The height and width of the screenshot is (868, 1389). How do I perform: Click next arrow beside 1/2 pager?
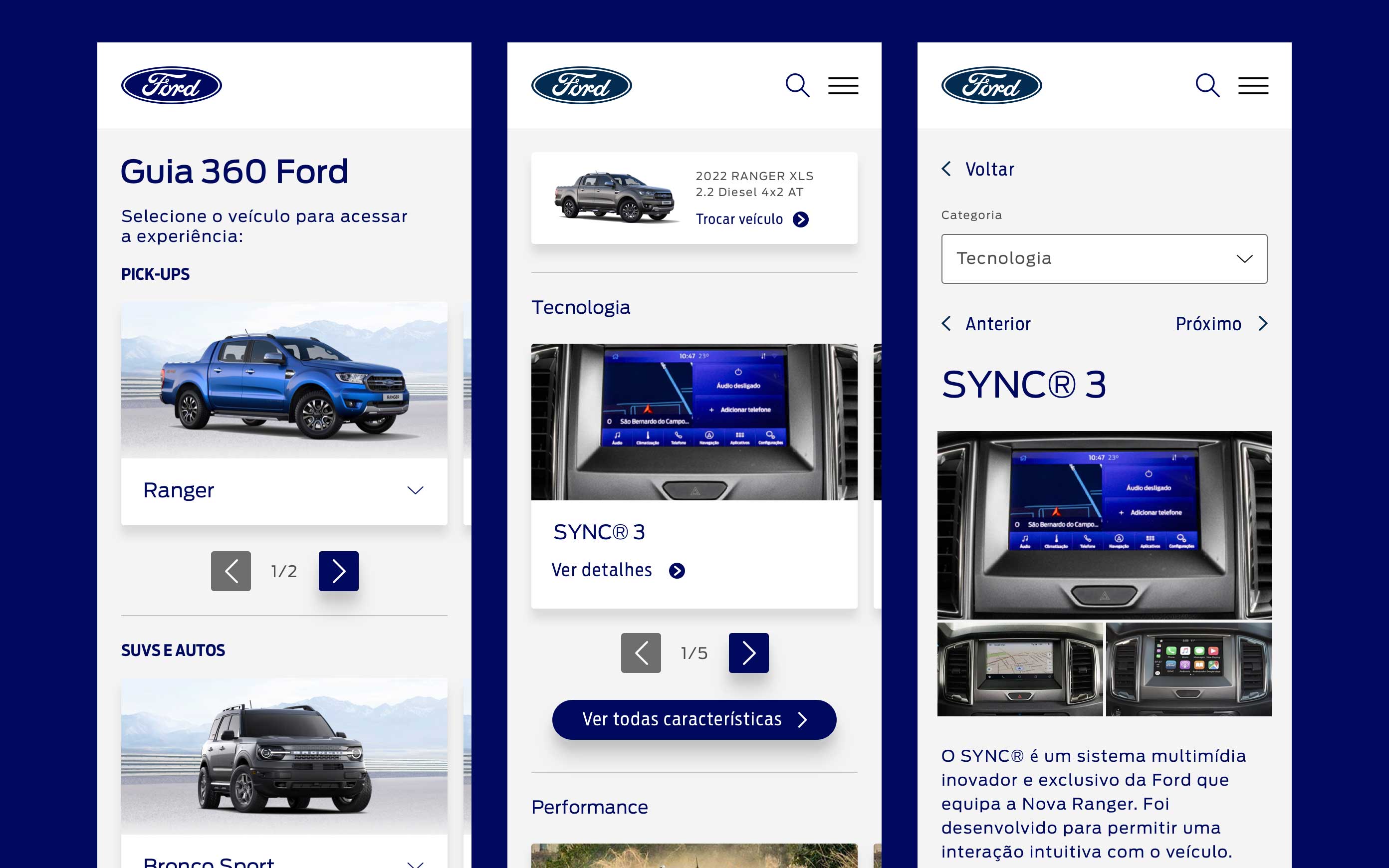339,571
